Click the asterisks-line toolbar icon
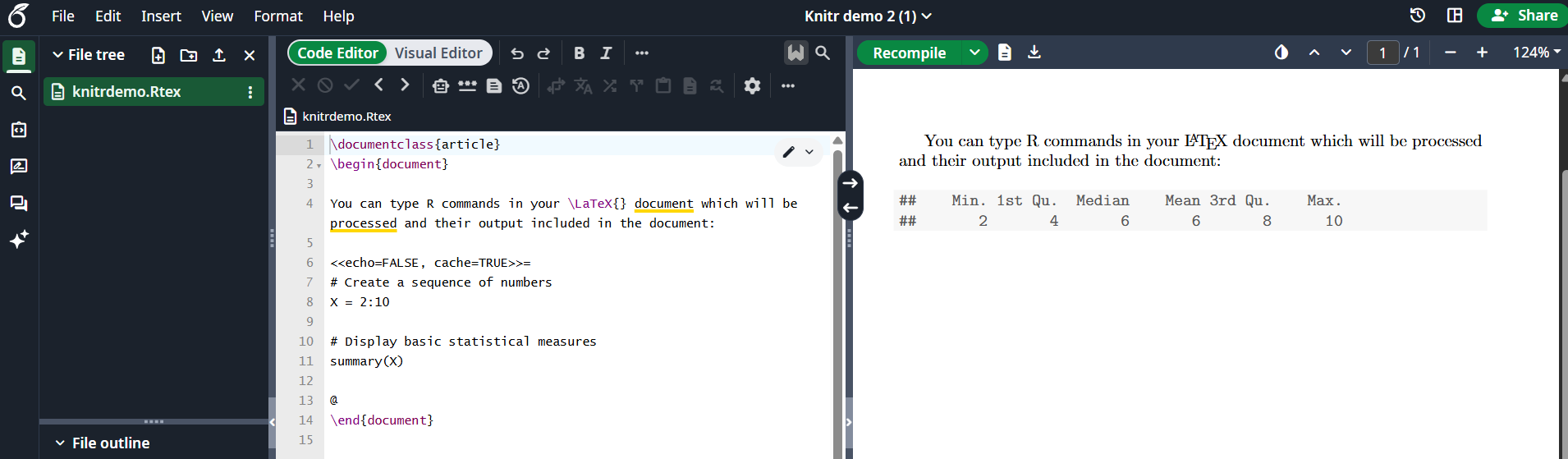This screenshot has width=1568, height=459. (x=467, y=85)
